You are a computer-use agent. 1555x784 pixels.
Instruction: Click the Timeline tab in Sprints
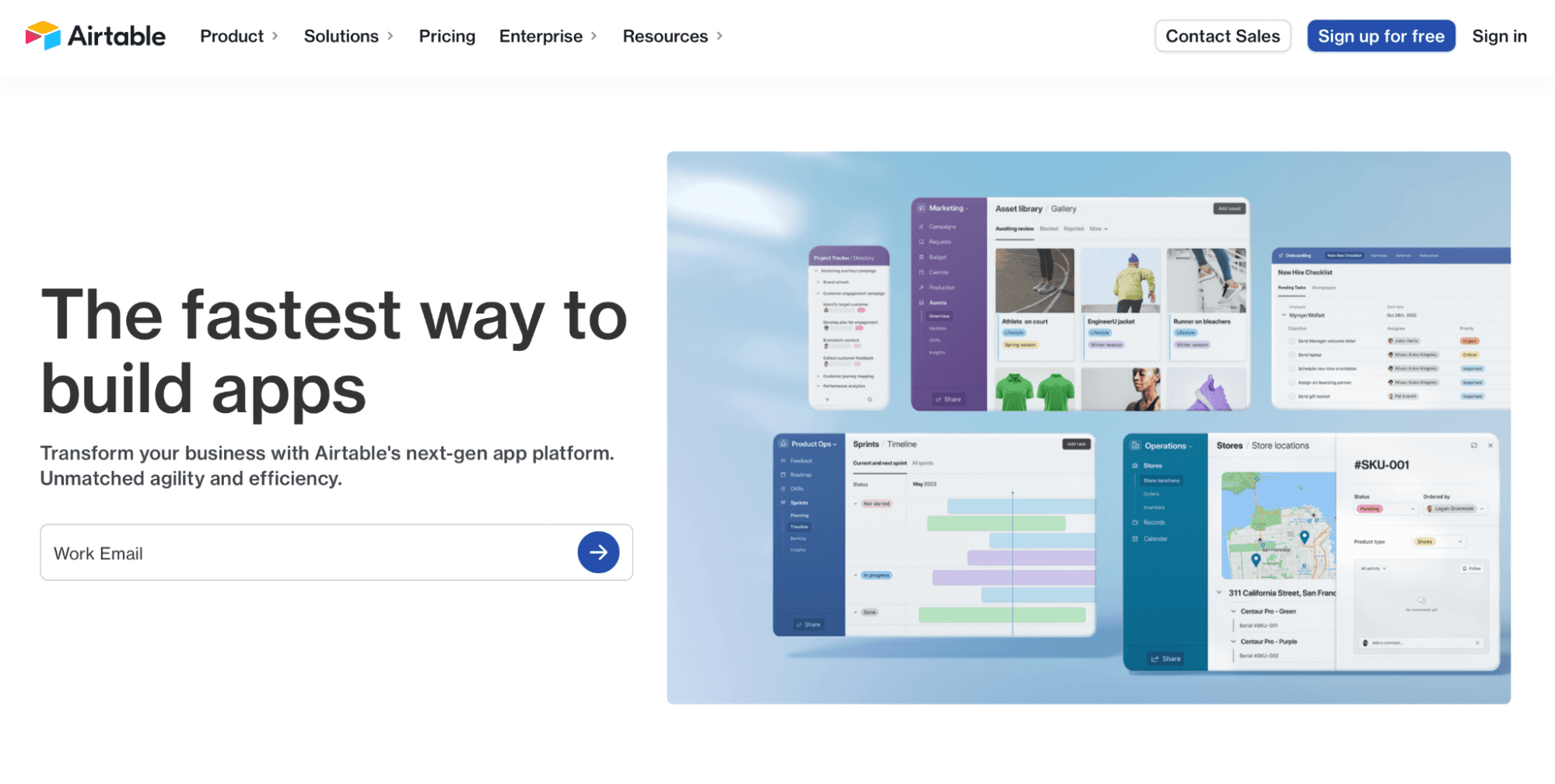[x=902, y=444]
